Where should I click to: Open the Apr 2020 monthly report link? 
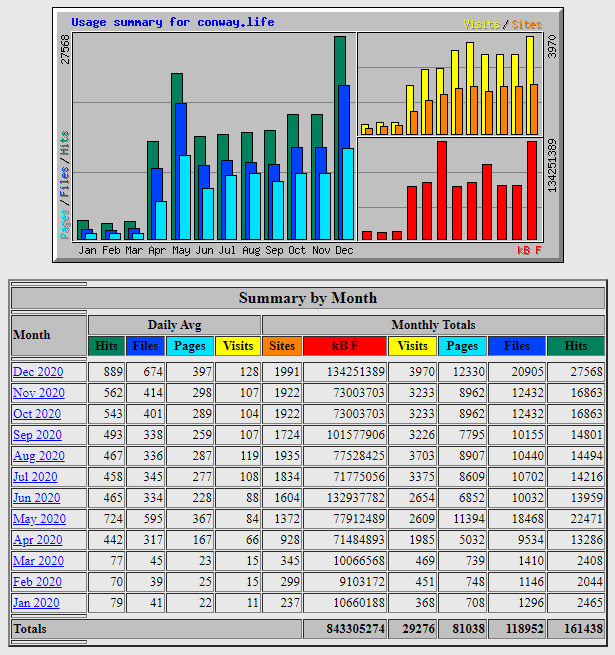coord(38,540)
